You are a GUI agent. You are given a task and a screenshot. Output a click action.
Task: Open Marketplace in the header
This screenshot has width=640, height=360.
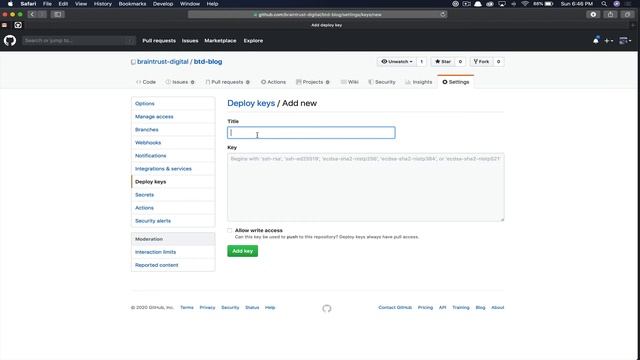click(x=220, y=41)
